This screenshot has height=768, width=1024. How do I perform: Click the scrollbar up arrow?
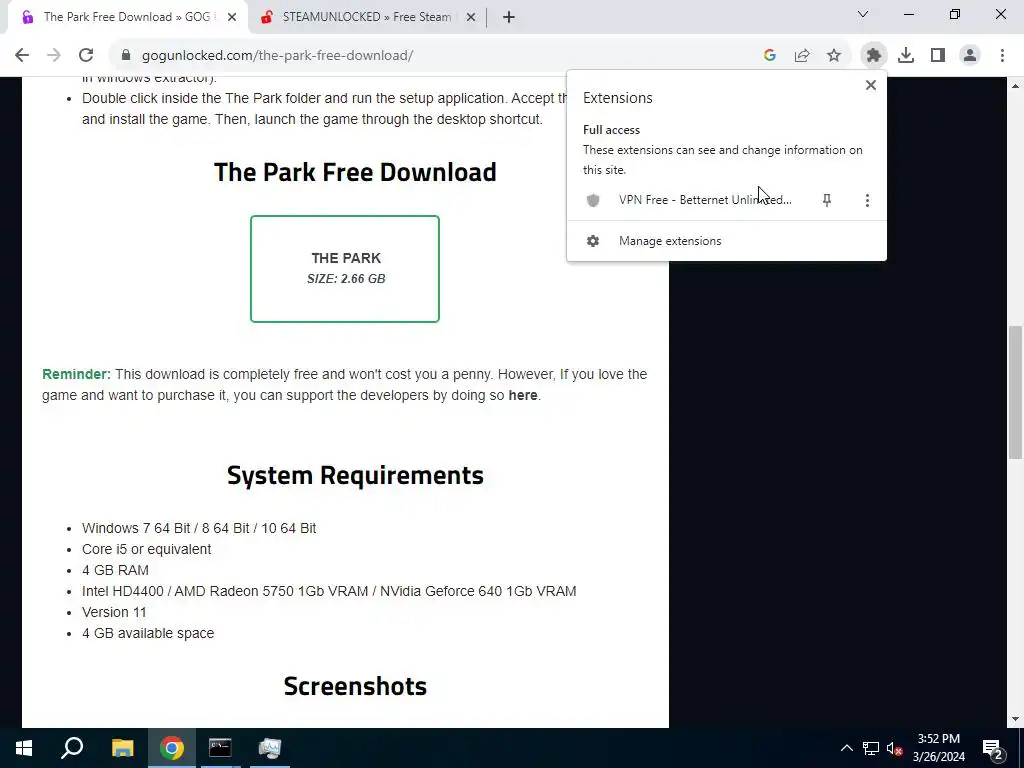pyautogui.click(x=1015, y=86)
